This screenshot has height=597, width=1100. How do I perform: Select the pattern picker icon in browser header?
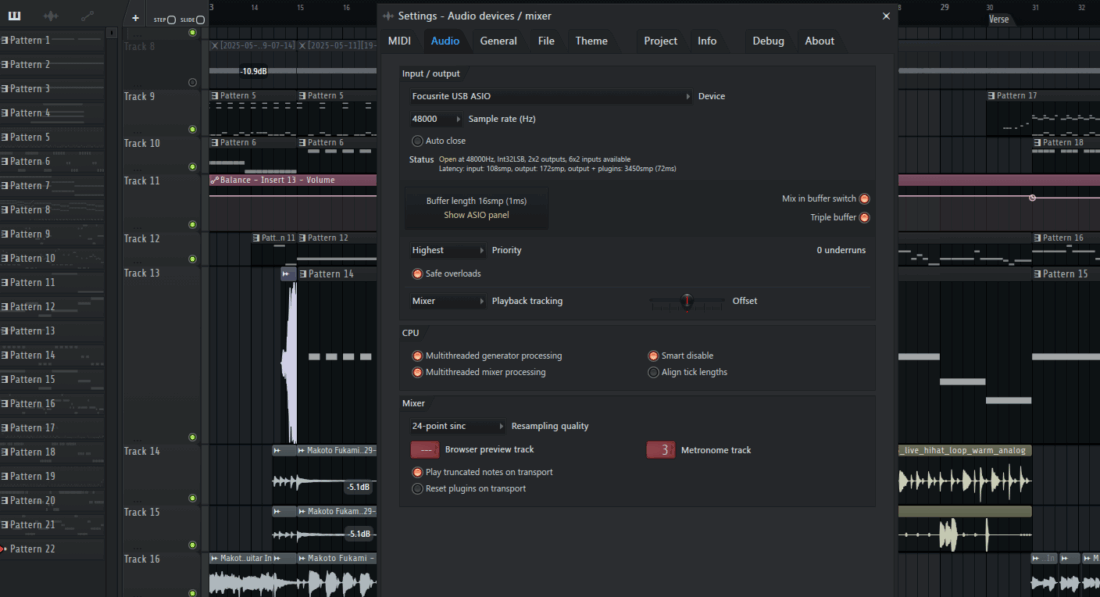[x=15, y=17]
